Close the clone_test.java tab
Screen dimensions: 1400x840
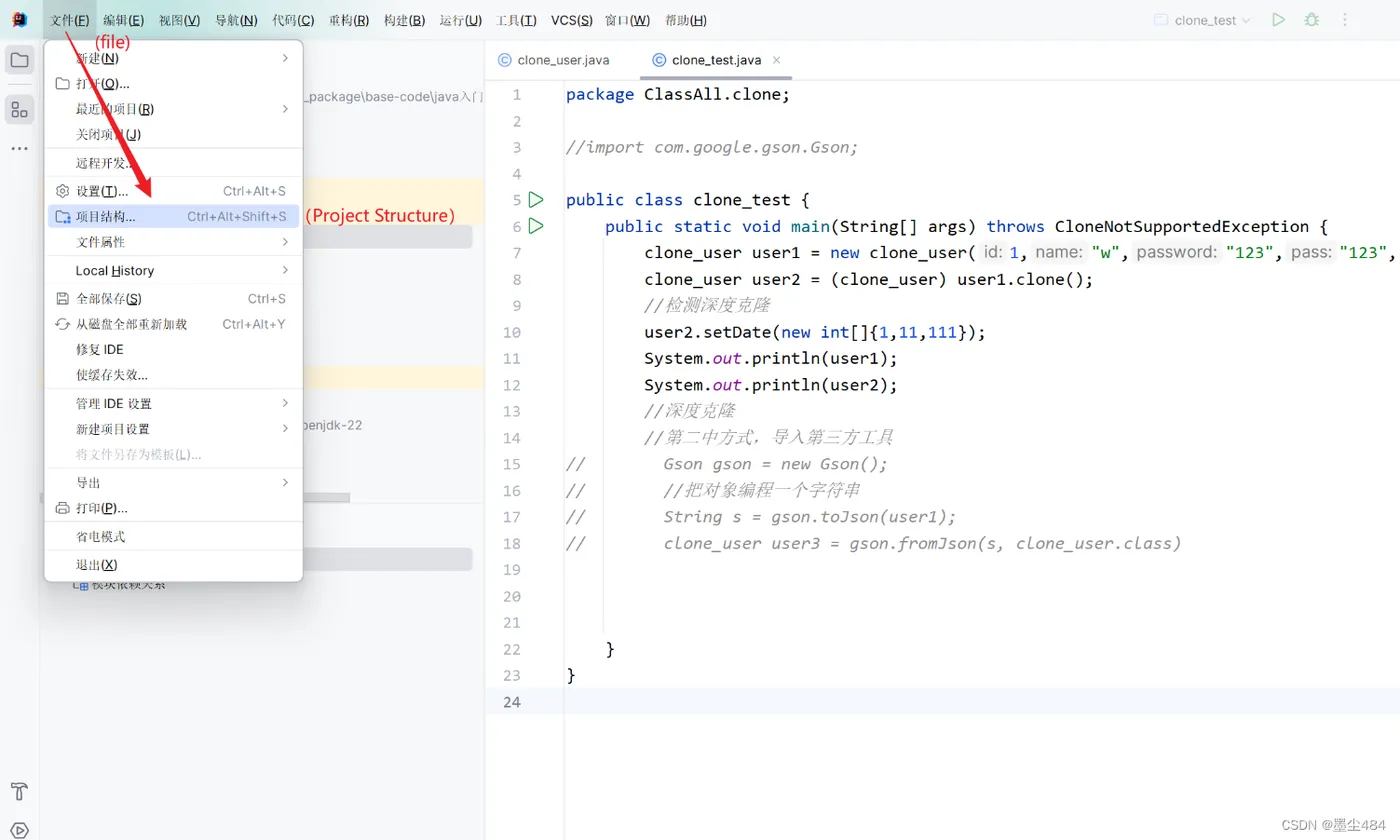point(777,60)
